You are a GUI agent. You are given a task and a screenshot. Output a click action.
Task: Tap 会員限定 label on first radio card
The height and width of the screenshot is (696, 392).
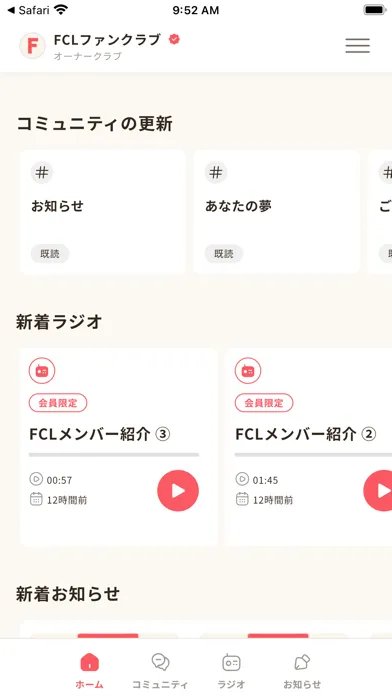coord(58,403)
